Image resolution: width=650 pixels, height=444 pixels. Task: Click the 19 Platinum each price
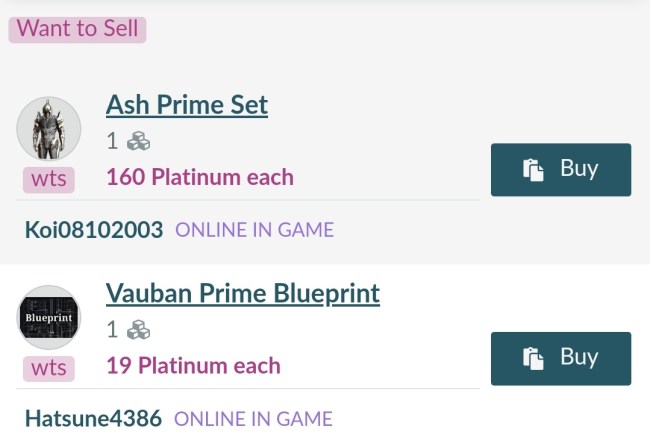(x=193, y=365)
